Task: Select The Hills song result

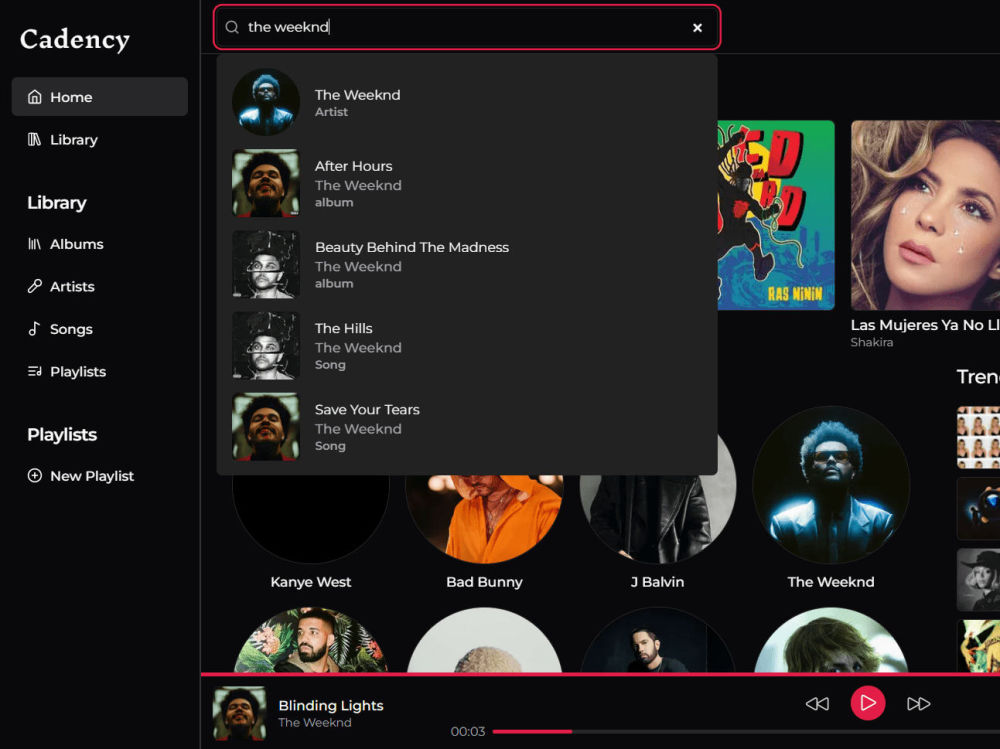Action: [x=467, y=345]
